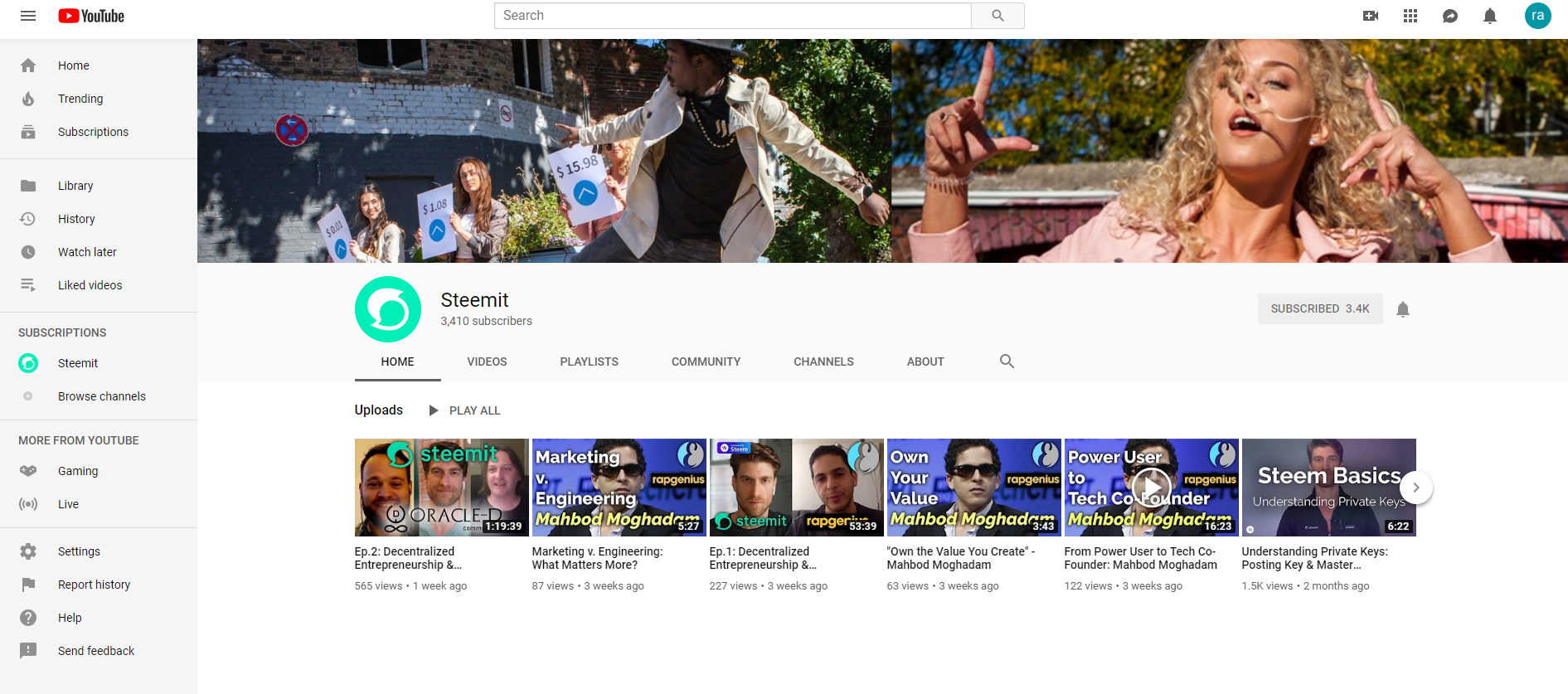Open the ABOUT tab

(925, 362)
